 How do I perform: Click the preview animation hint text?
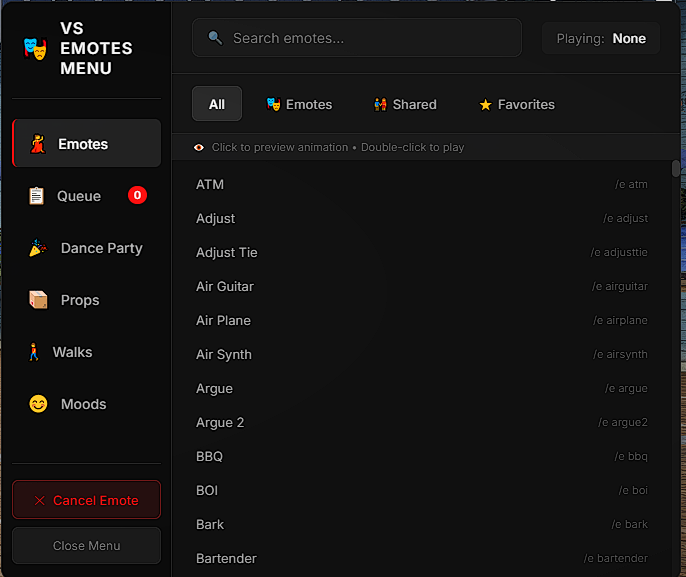338,147
